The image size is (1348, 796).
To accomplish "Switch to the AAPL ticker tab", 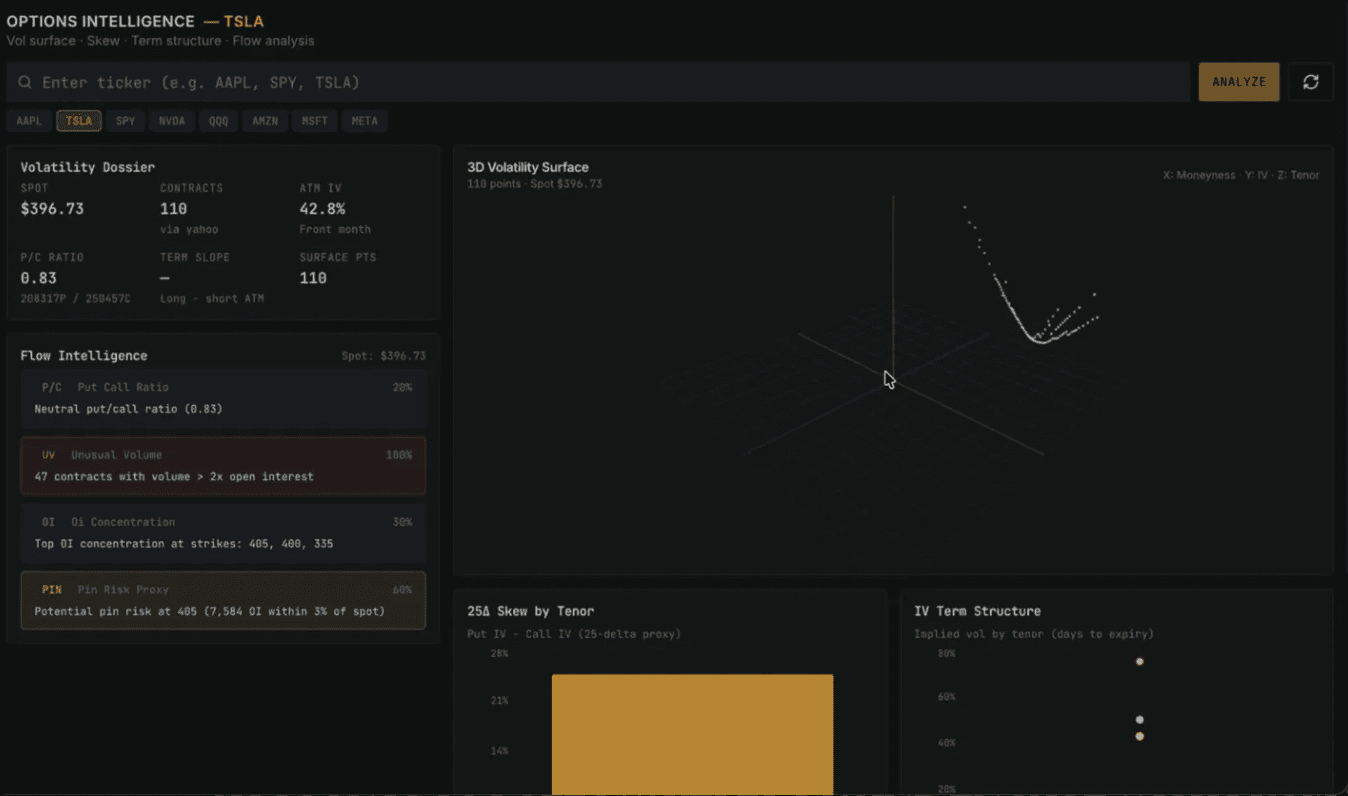I will tap(28, 120).
